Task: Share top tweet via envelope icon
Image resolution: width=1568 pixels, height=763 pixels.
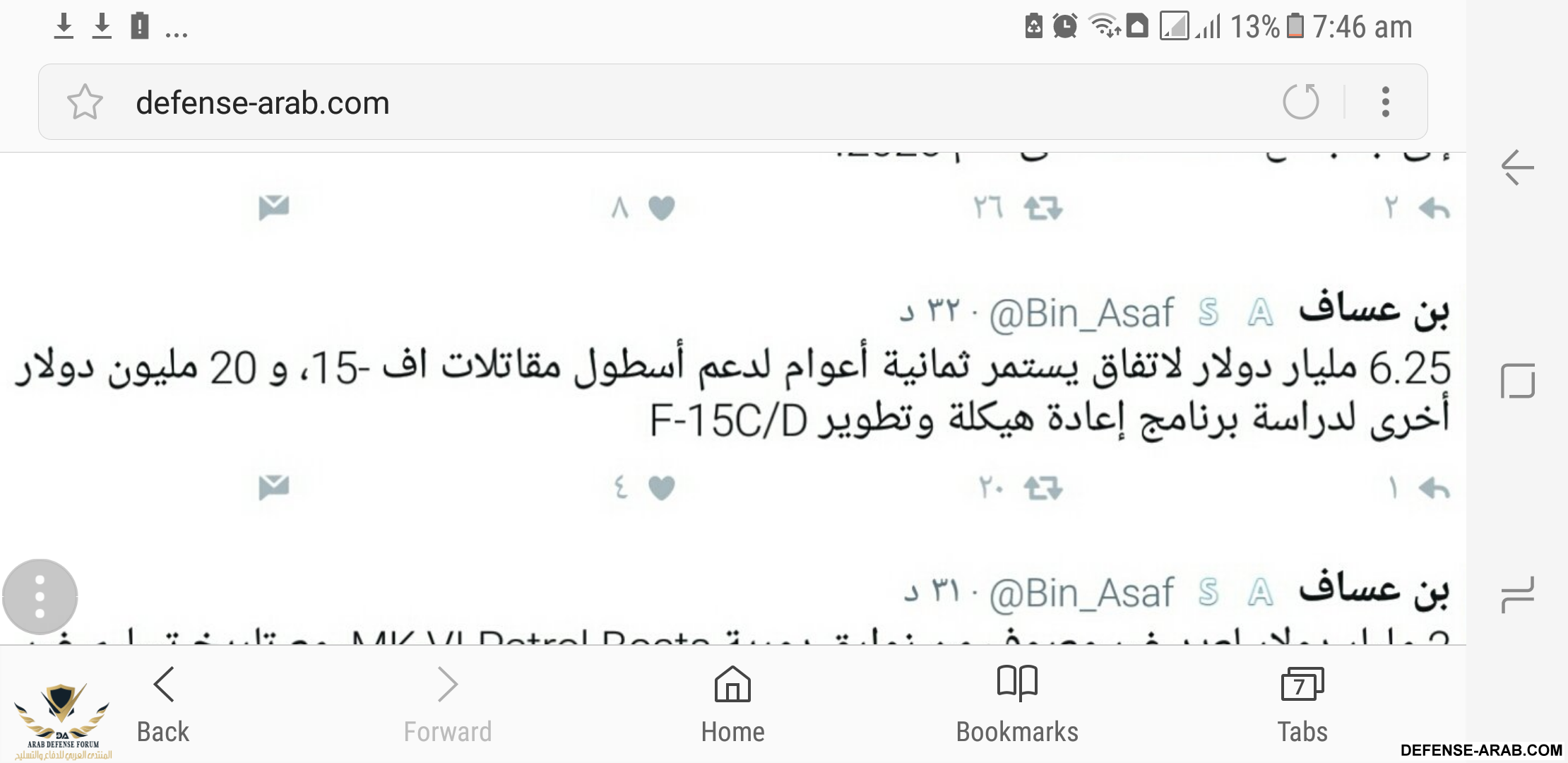Action: (x=274, y=207)
